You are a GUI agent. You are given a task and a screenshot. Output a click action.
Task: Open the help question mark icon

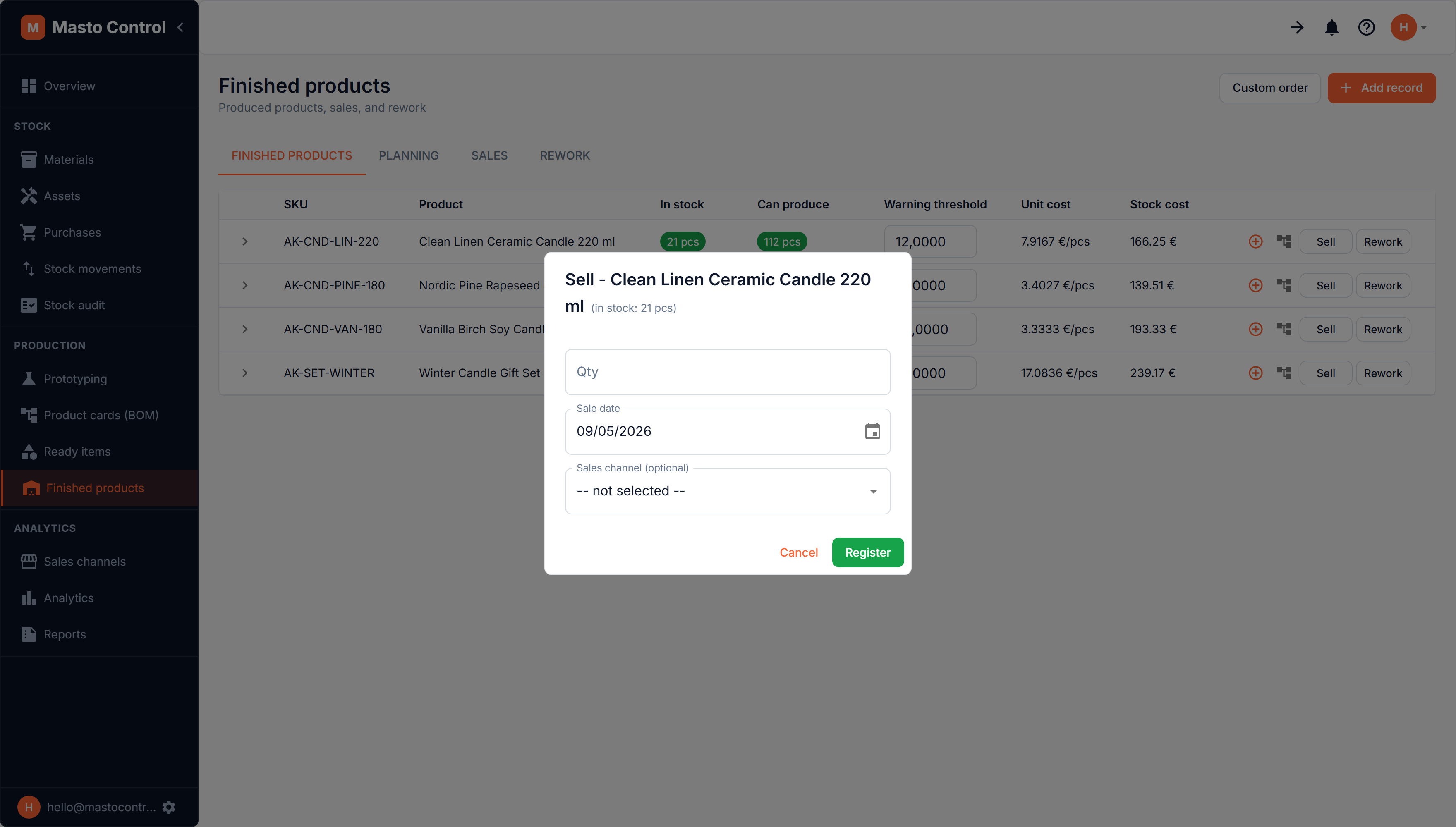[1366, 27]
